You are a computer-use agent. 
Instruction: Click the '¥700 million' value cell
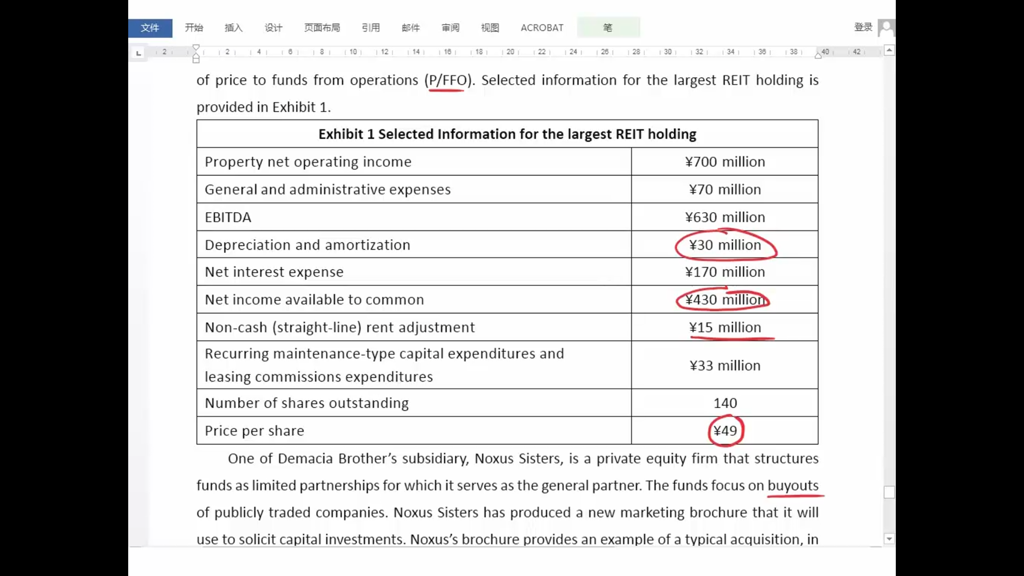725,161
